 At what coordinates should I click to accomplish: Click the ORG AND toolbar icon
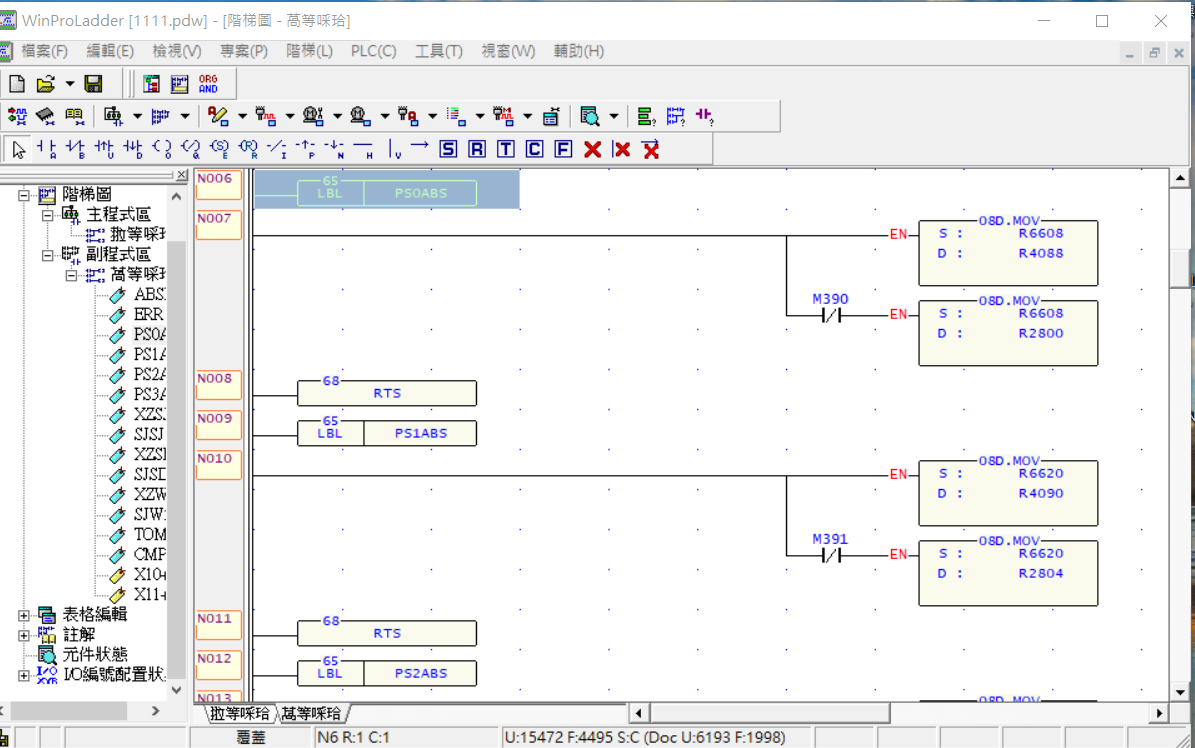click(208, 84)
